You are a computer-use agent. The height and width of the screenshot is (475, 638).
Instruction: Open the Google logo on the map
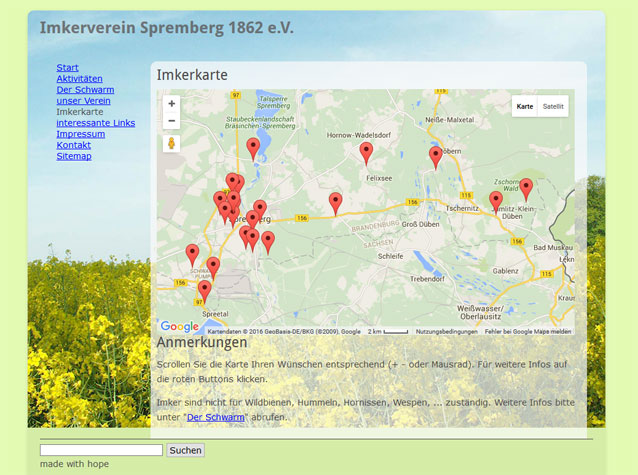coord(180,327)
